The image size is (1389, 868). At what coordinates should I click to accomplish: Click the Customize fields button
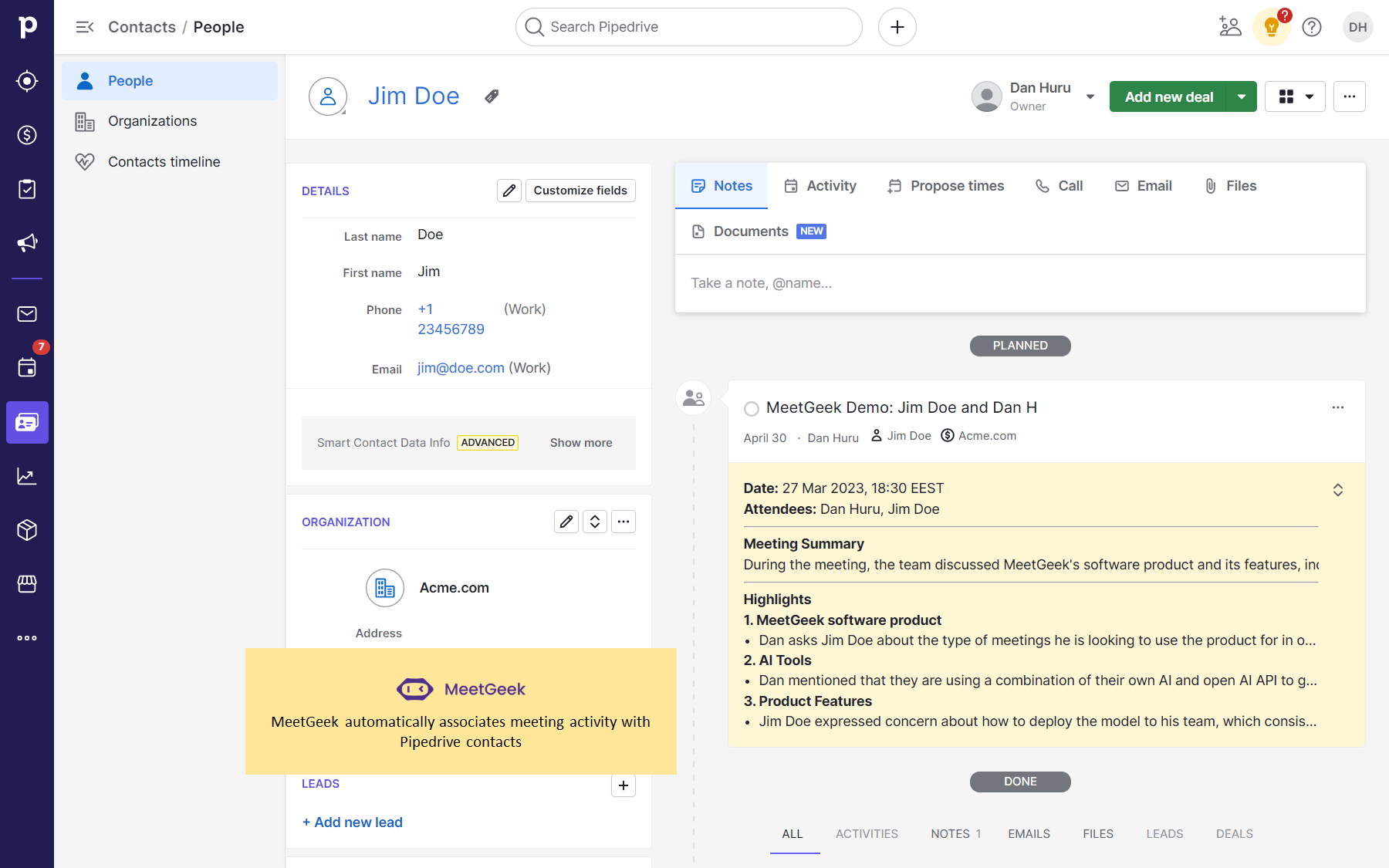pos(580,191)
